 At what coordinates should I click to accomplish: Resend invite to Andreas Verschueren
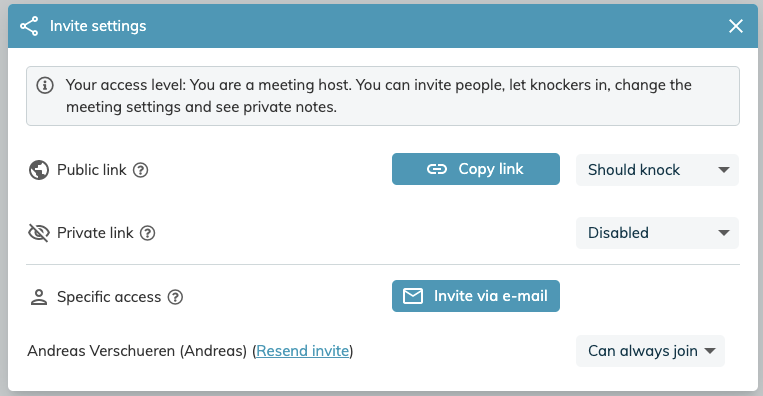click(303, 351)
